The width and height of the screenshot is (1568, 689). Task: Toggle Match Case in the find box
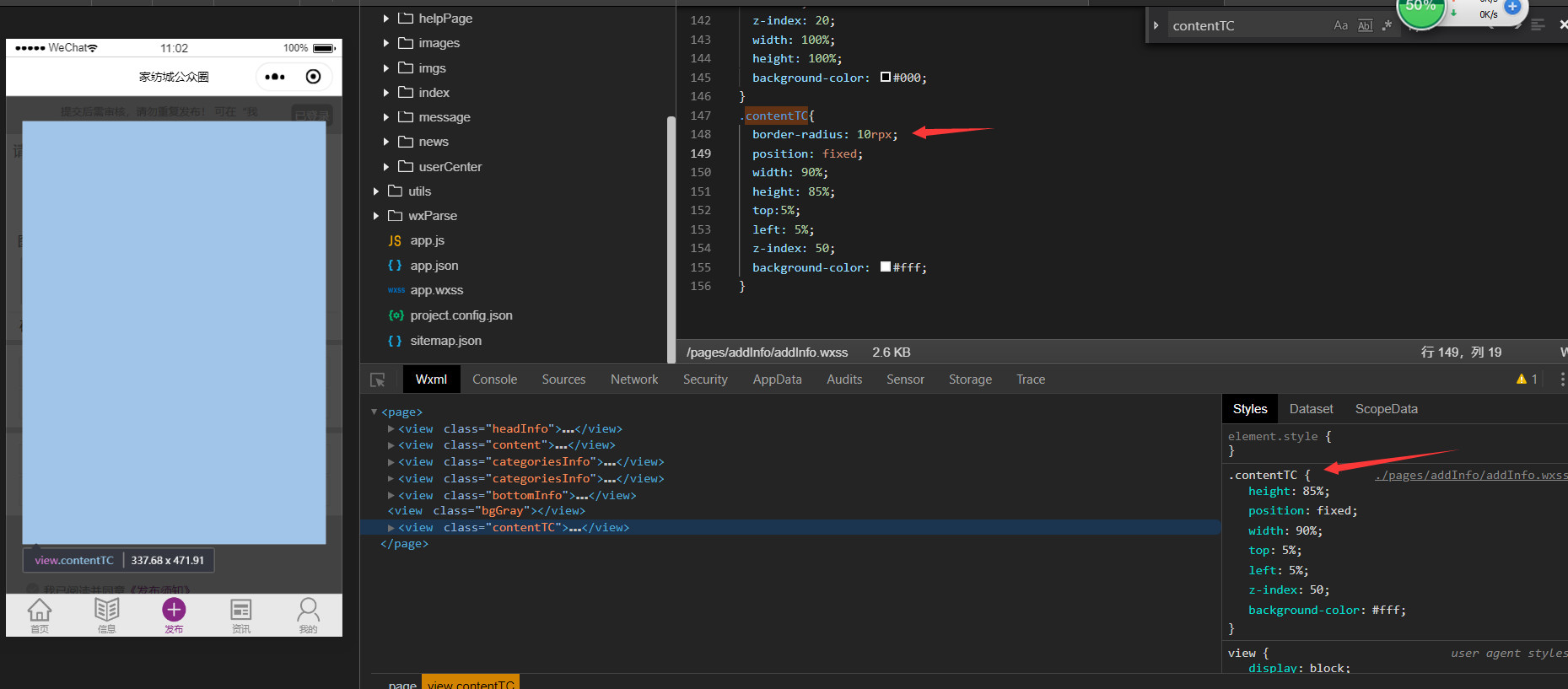pos(1340,25)
